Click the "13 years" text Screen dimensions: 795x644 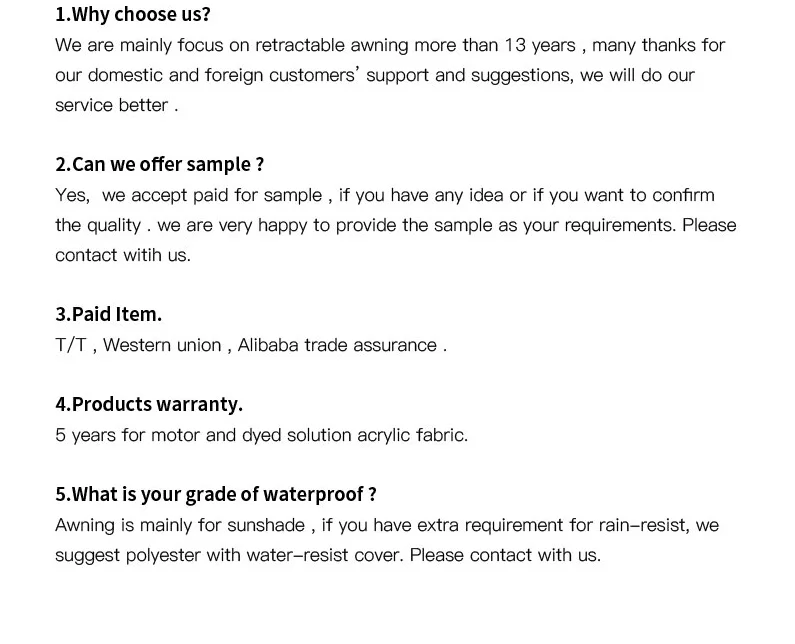pyautogui.click(x=540, y=45)
